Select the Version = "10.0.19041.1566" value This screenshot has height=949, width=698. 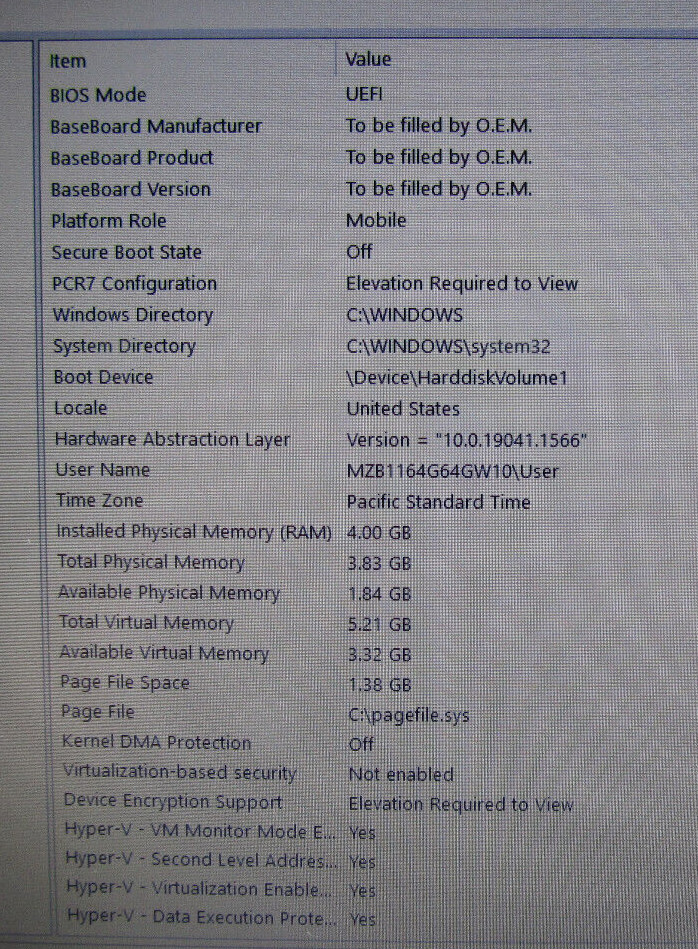tap(467, 440)
